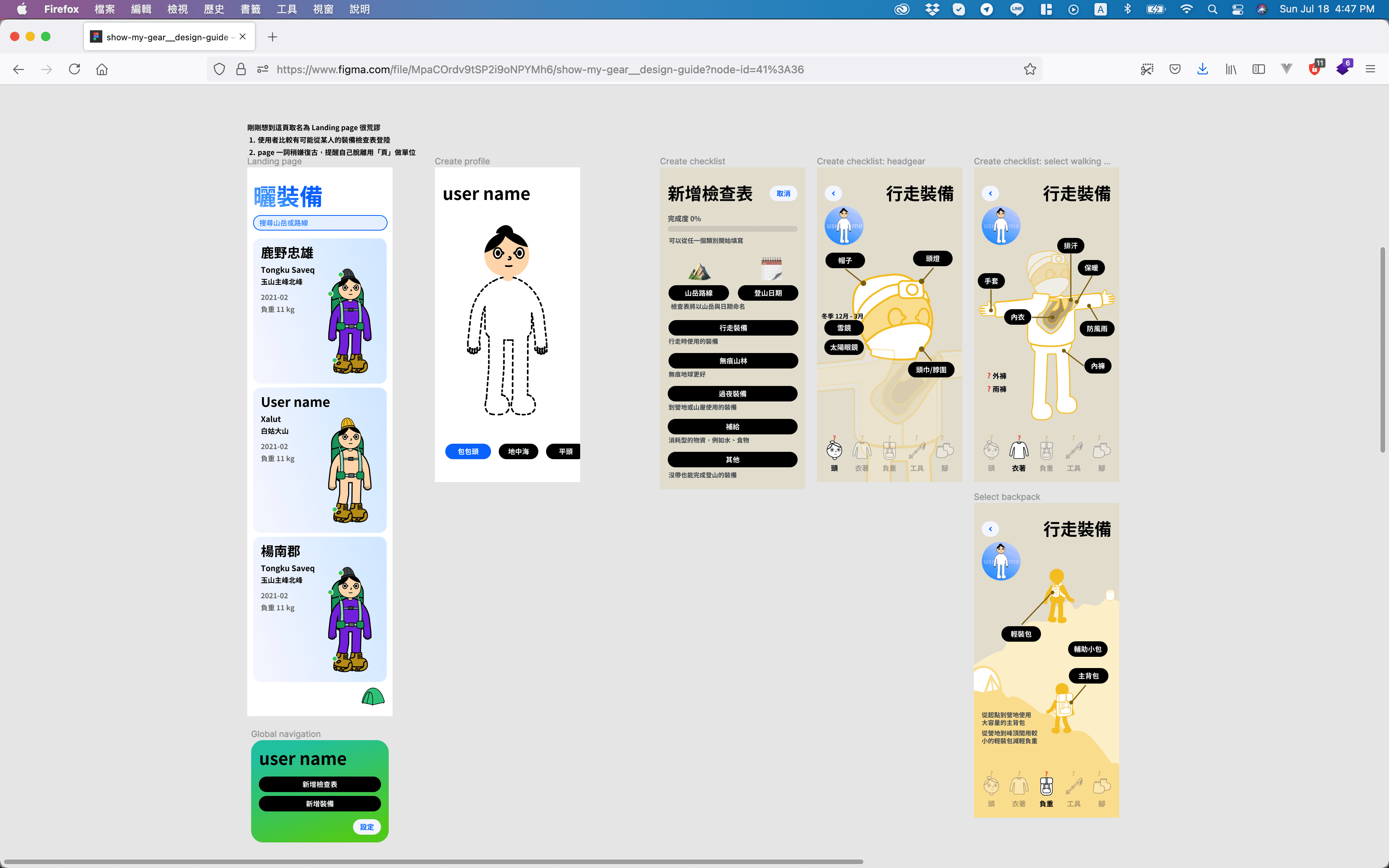
Task: Click the 取消 button
Action: [x=784, y=193]
